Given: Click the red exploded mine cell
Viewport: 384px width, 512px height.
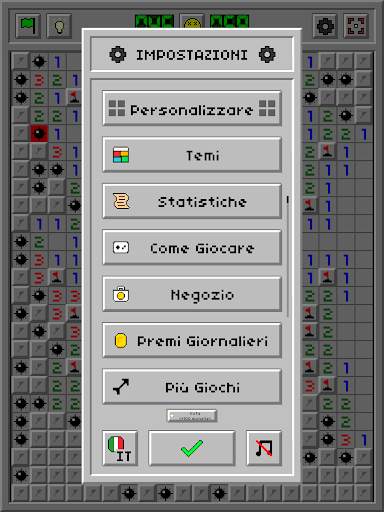Looking at the screenshot, I should coord(39,134).
